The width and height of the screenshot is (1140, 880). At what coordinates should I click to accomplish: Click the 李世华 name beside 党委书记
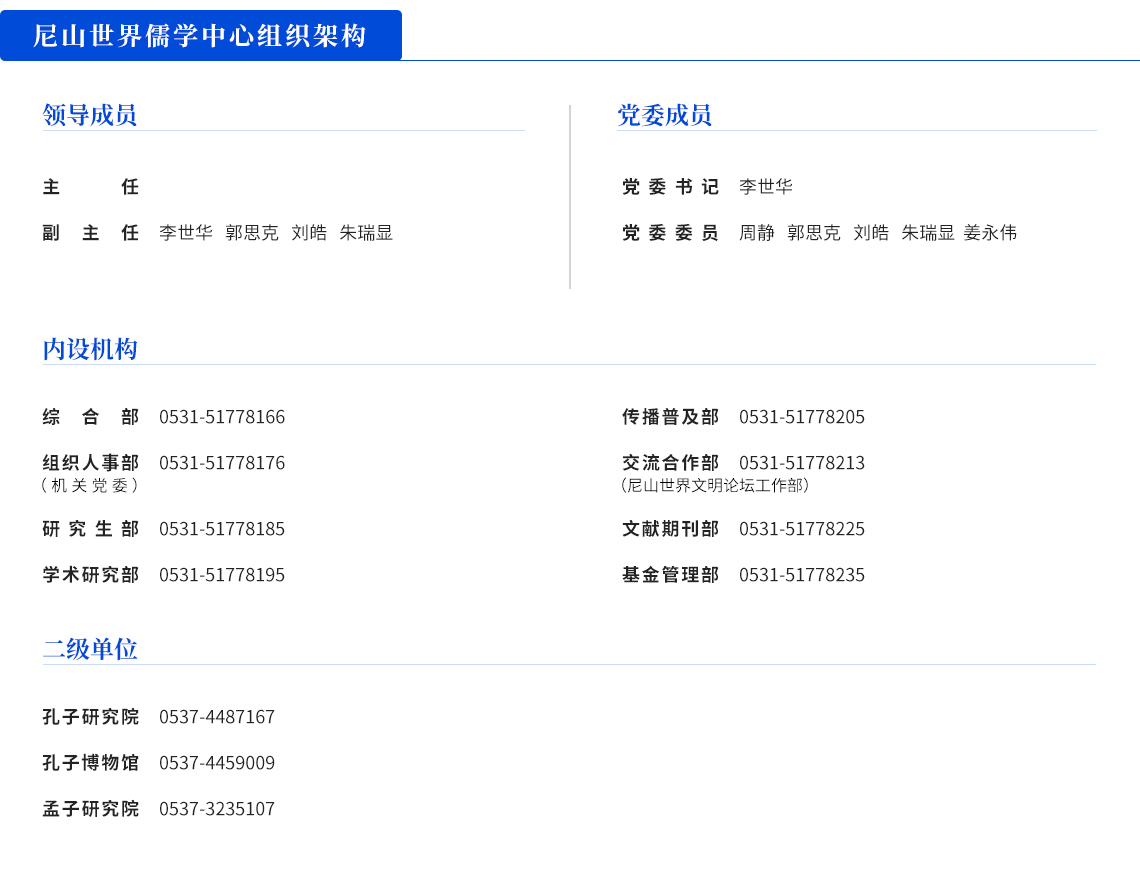[x=765, y=187]
